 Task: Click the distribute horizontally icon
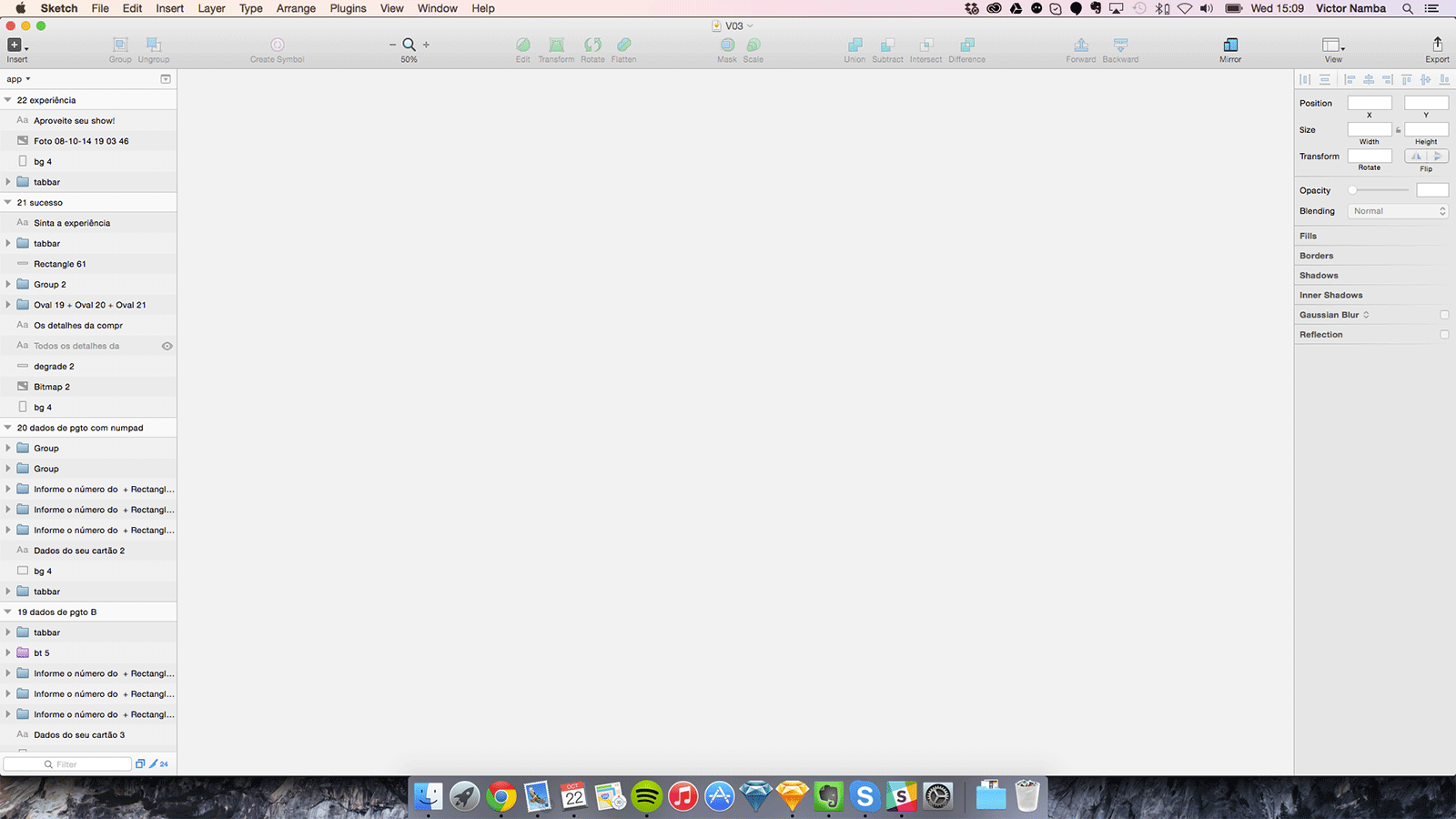pyautogui.click(x=1306, y=80)
